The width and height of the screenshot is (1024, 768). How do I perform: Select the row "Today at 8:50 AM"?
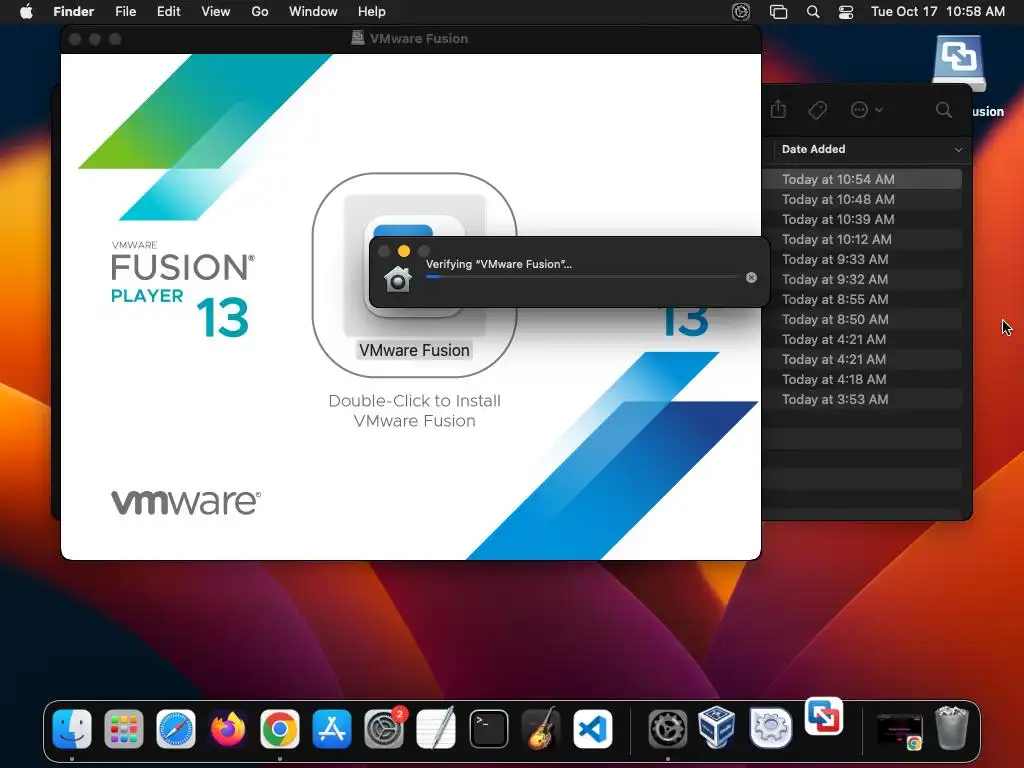tap(862, 319)
